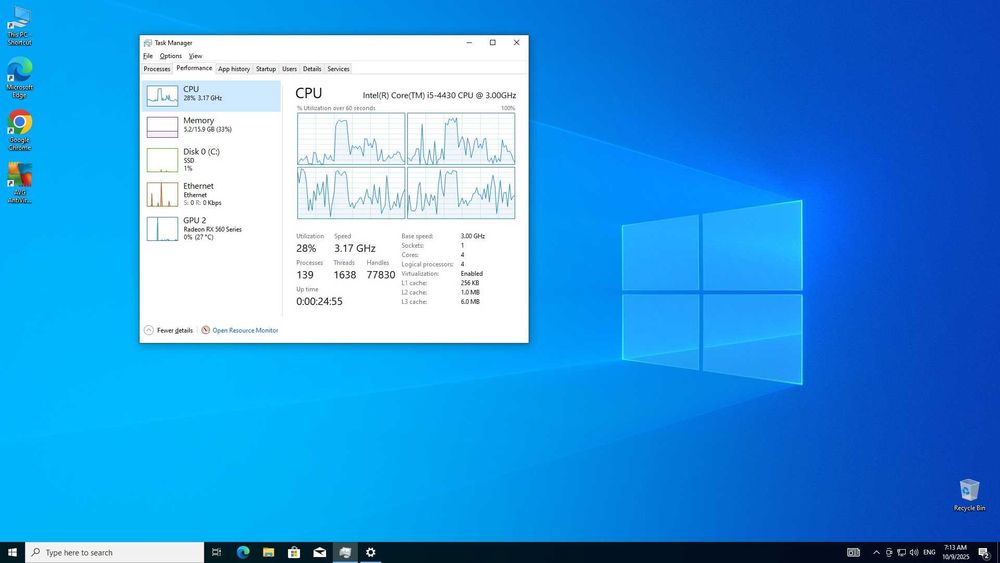The width and height of the screenshot is (1000, 563).
Task: Click the Open Resource Monitor link
Action: point(245,330)
